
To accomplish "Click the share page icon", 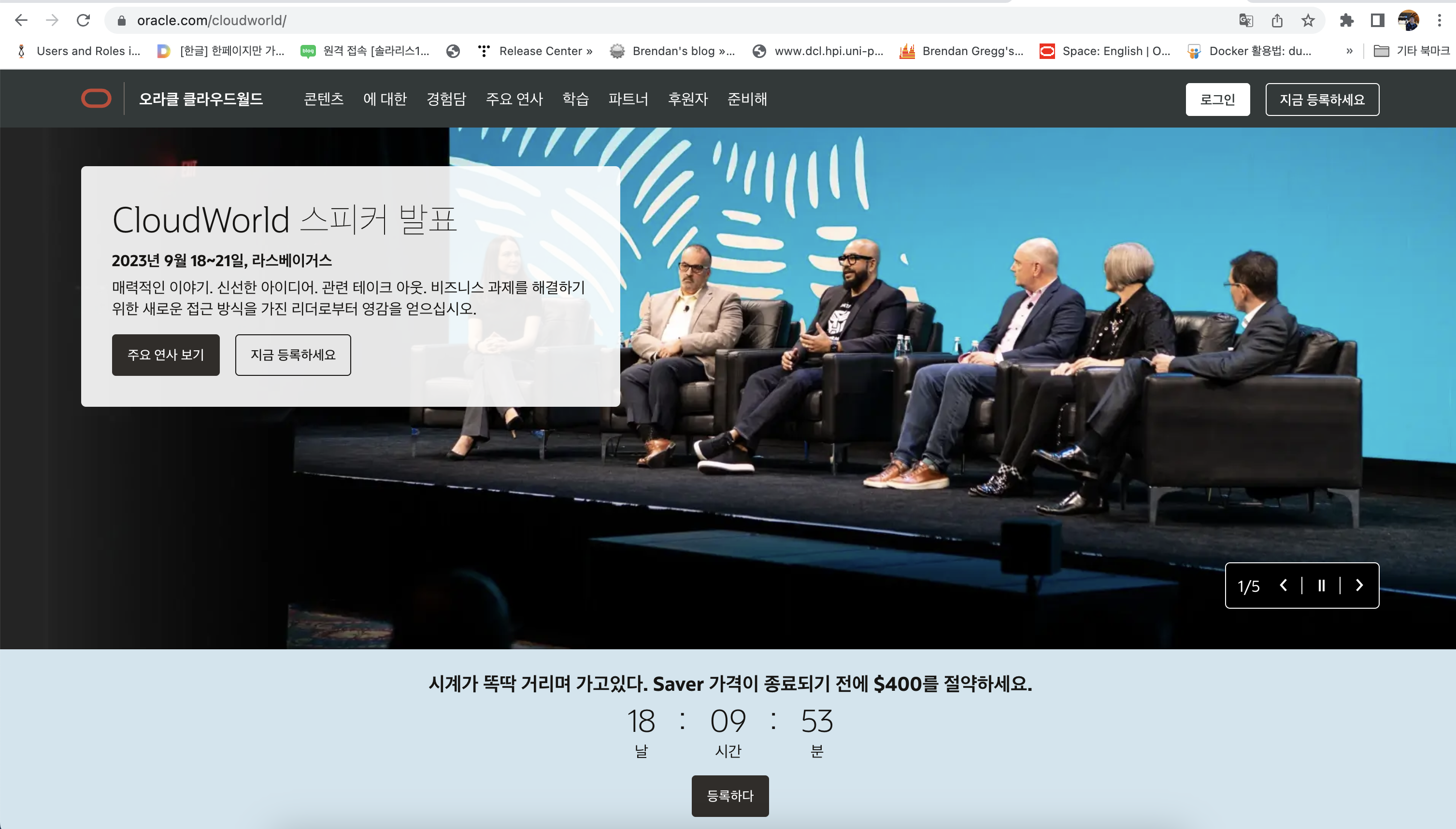I will (x=1277, y=20).
